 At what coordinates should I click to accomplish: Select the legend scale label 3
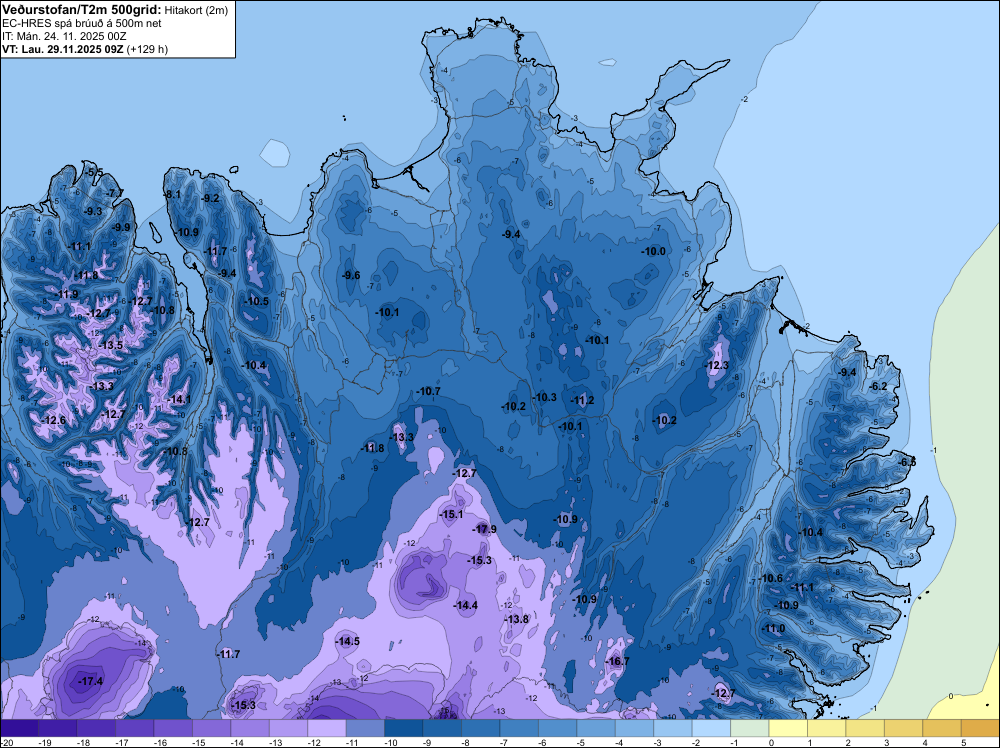click(886, 742)
